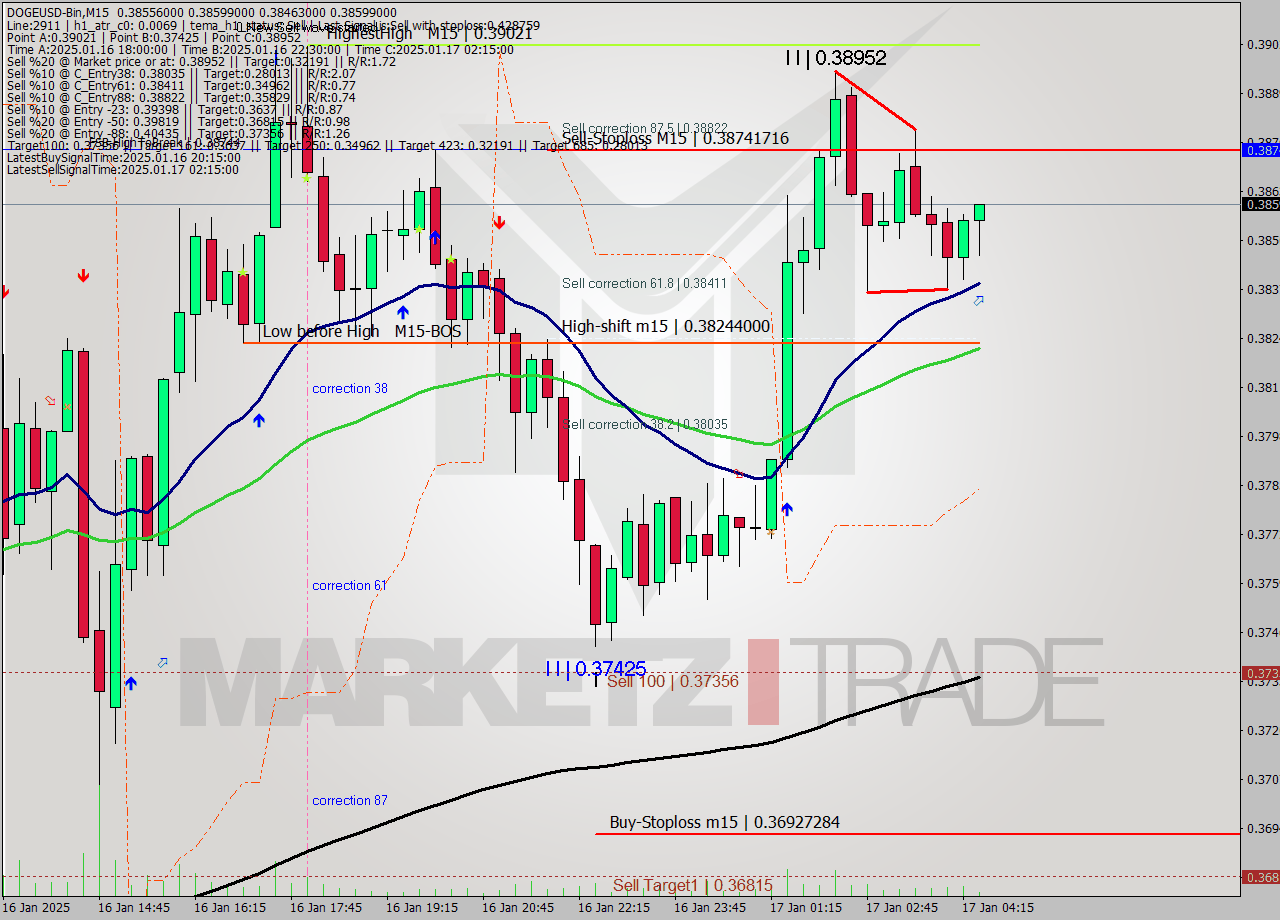Viewport: 1280px width, 920px height.
Task: Select High-shift m15 | 0.38244000 label
Action: click(666, 326)
